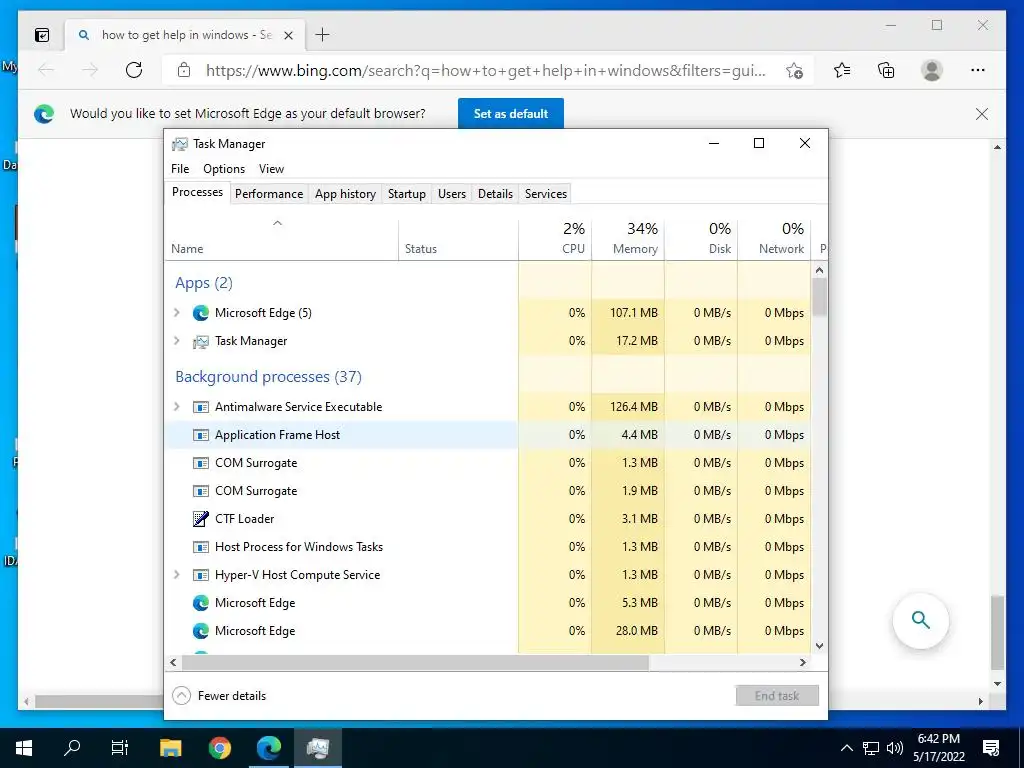
Task: Open Edge Collections icon
Action: pos(886,70)
